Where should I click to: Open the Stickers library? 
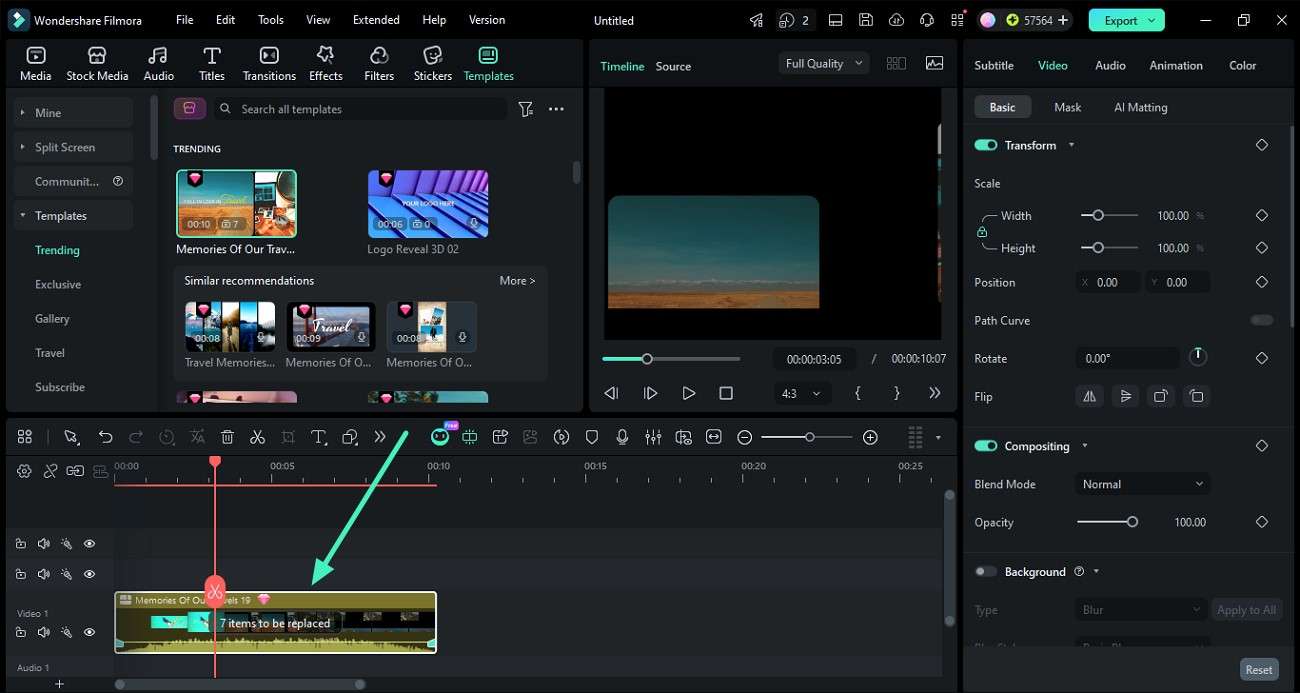click(x=432, y=63)
